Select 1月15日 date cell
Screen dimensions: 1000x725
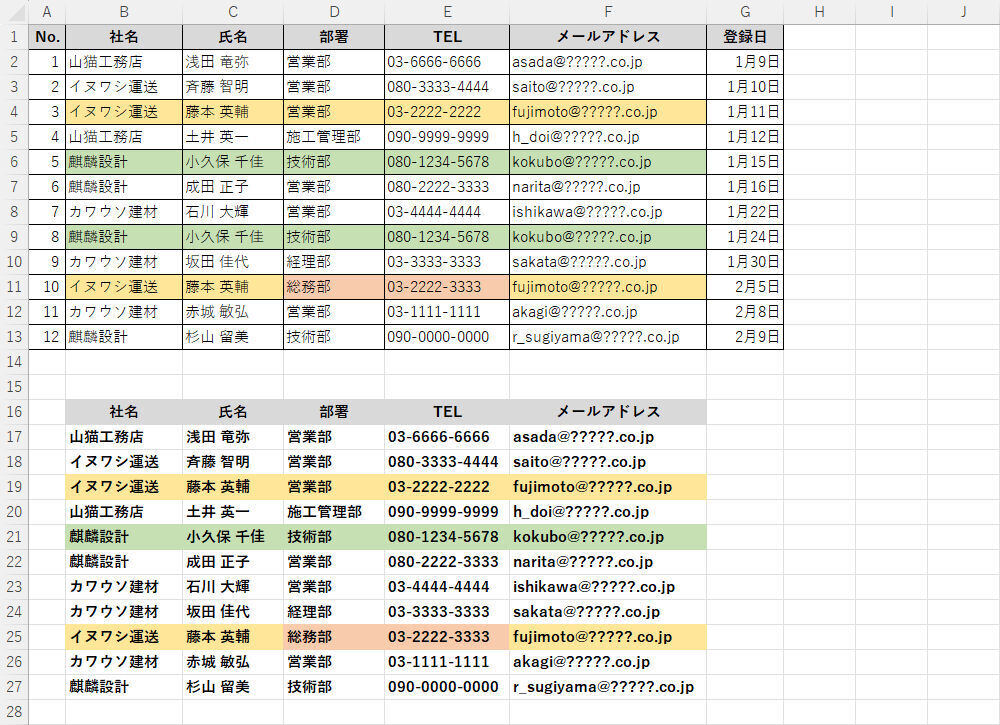pos(745,162)
